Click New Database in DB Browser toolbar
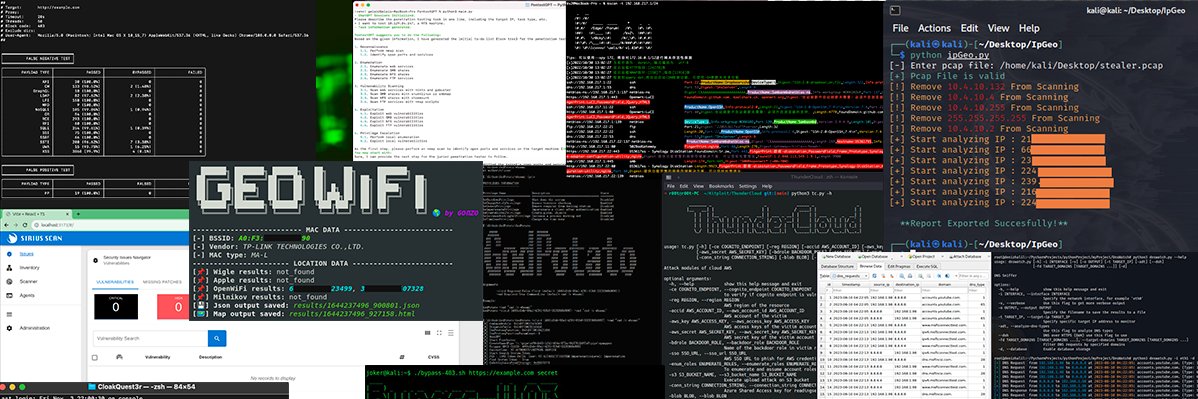Viewport: 1198px width, 399px height. point(837,257)
